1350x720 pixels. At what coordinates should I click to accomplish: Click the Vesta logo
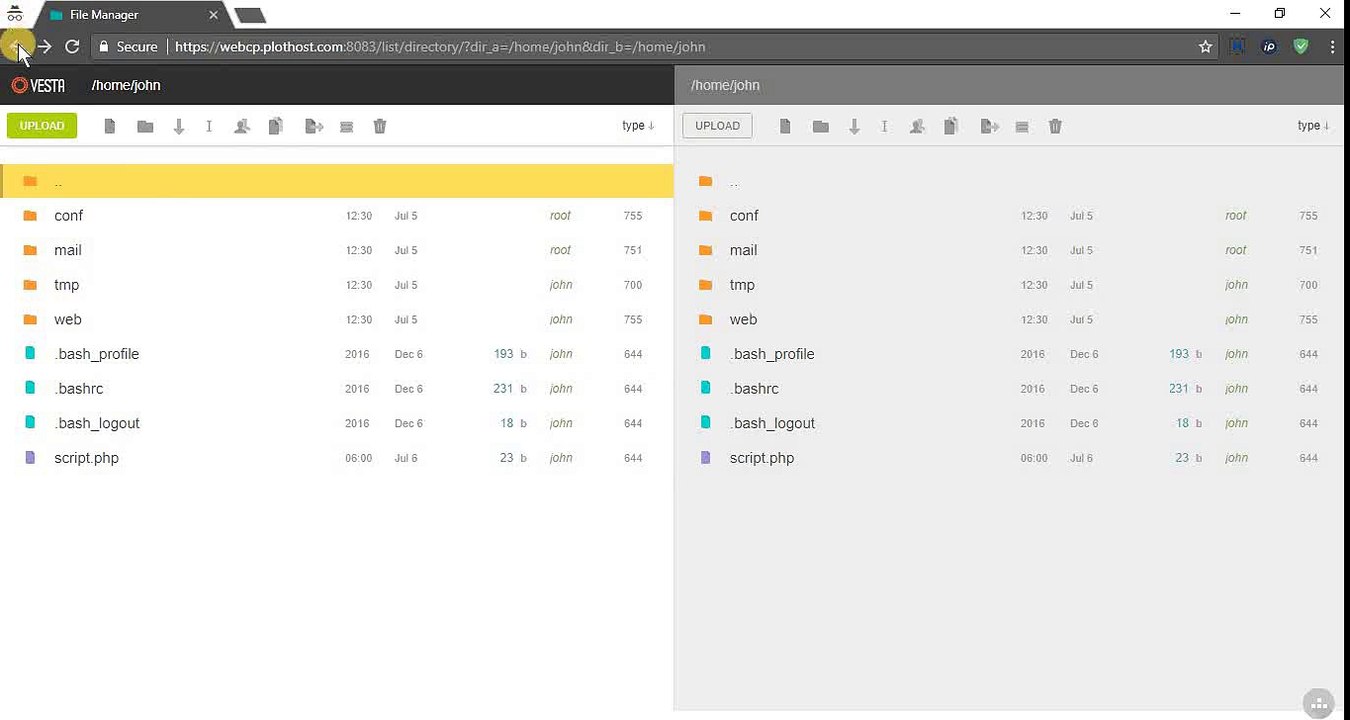(x=38, y=85)
